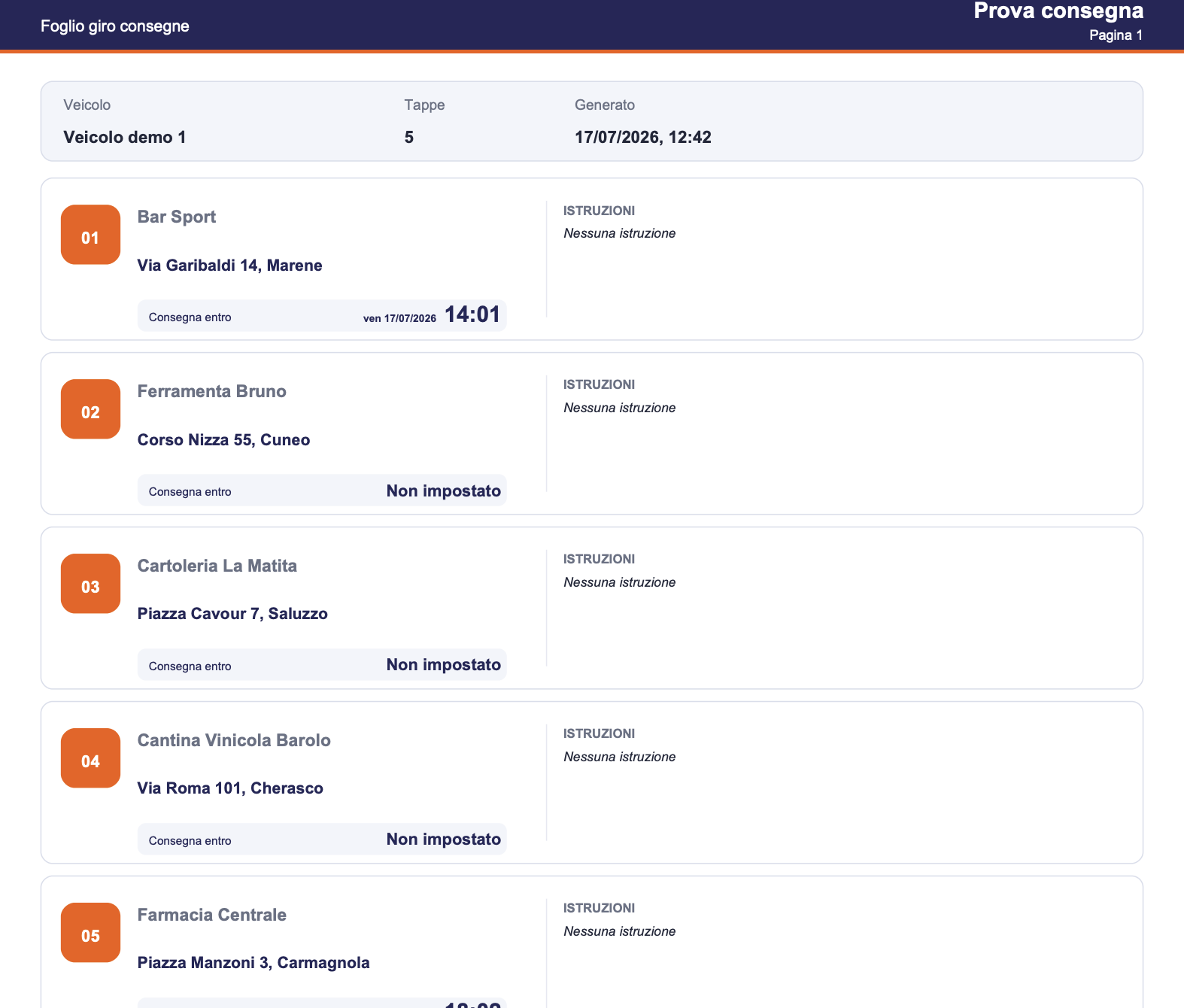The image size is (1184, 1008).
Task: Click address Piazza Cavour 7, Saluzzo
Action: (x=232, y=614)
